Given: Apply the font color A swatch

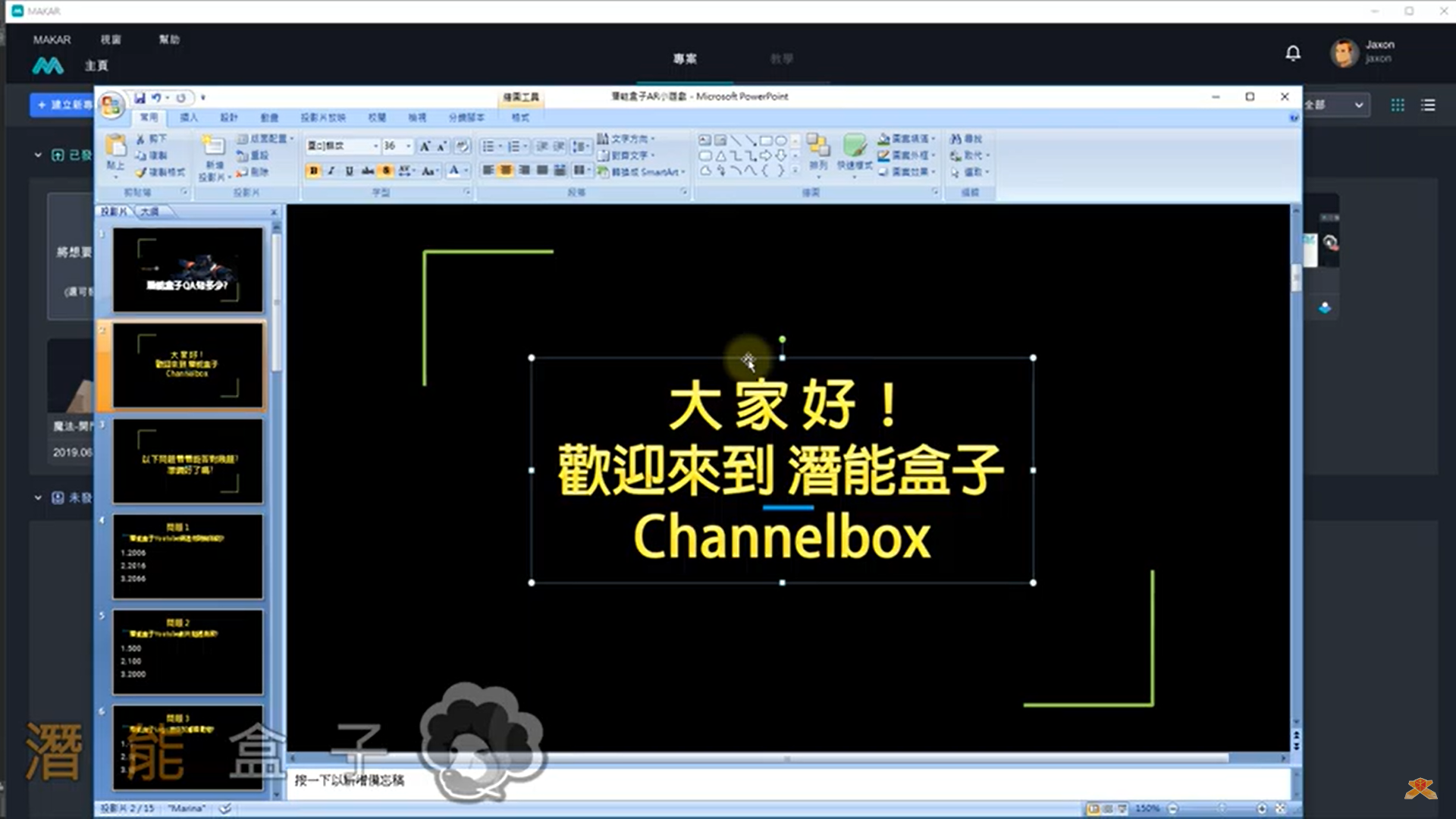Looking at the screenshot, I should click(453, 171).
